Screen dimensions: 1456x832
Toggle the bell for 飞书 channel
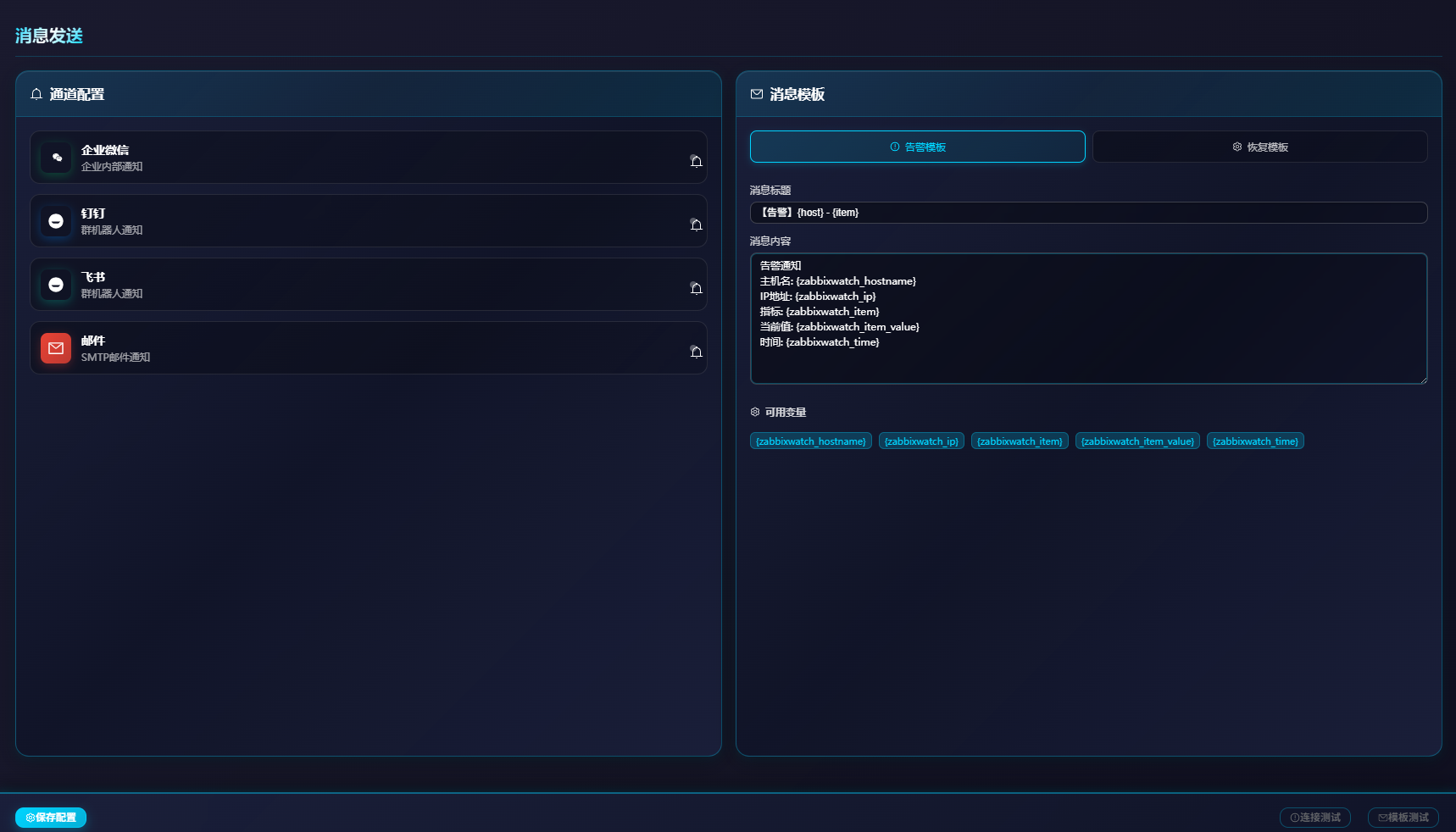pyautogui.click(x=696, y=288)
